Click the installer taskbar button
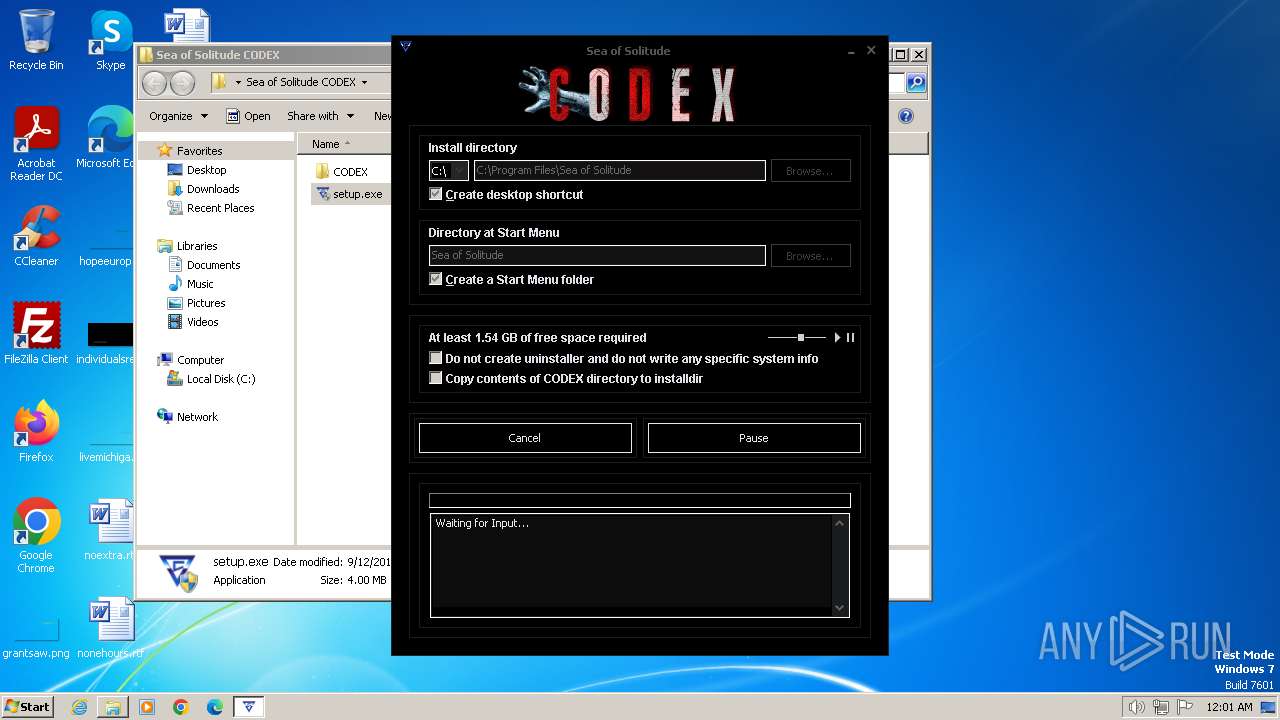The image size is (1280, 720). tap(249, 707)
